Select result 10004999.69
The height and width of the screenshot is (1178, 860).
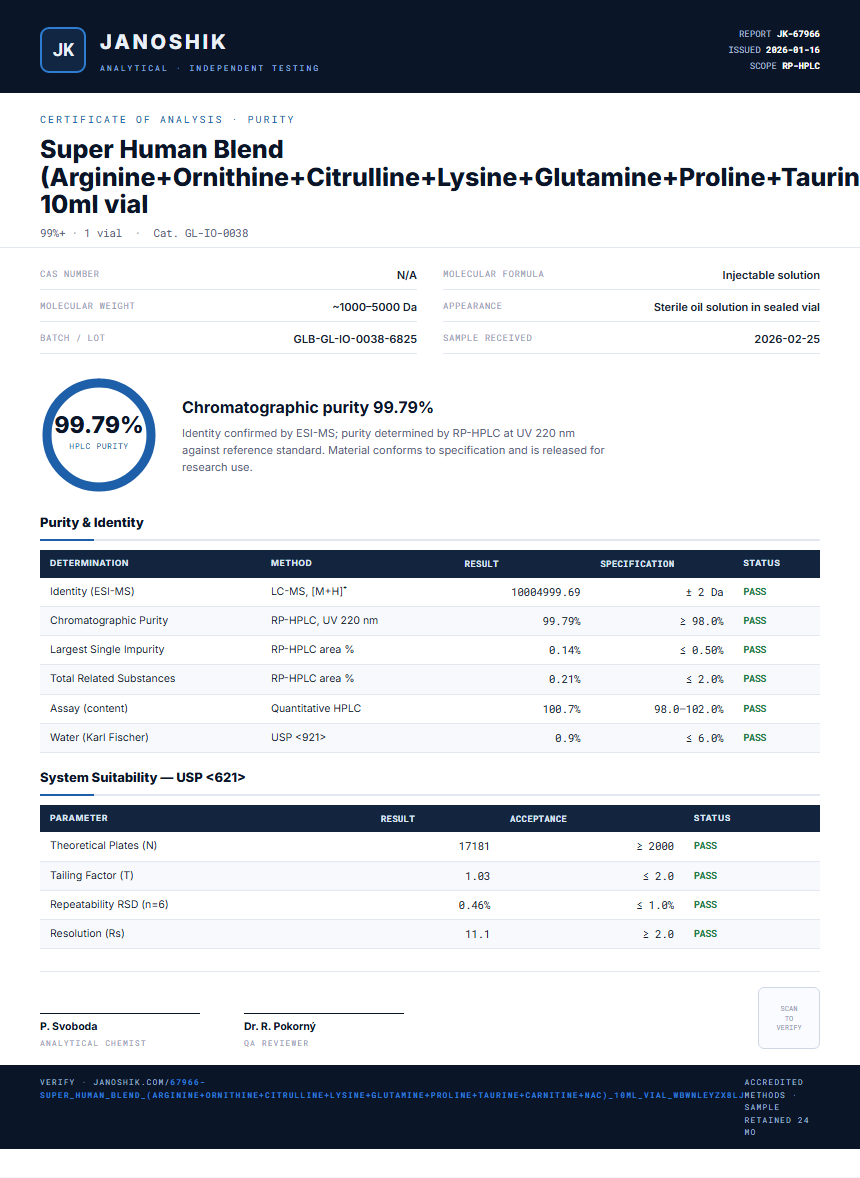click(x=545, y=593)
